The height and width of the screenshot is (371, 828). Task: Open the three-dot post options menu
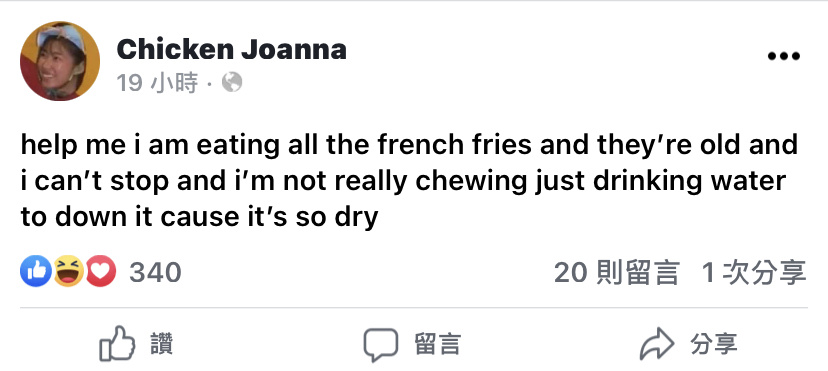[x=784, y=56]
